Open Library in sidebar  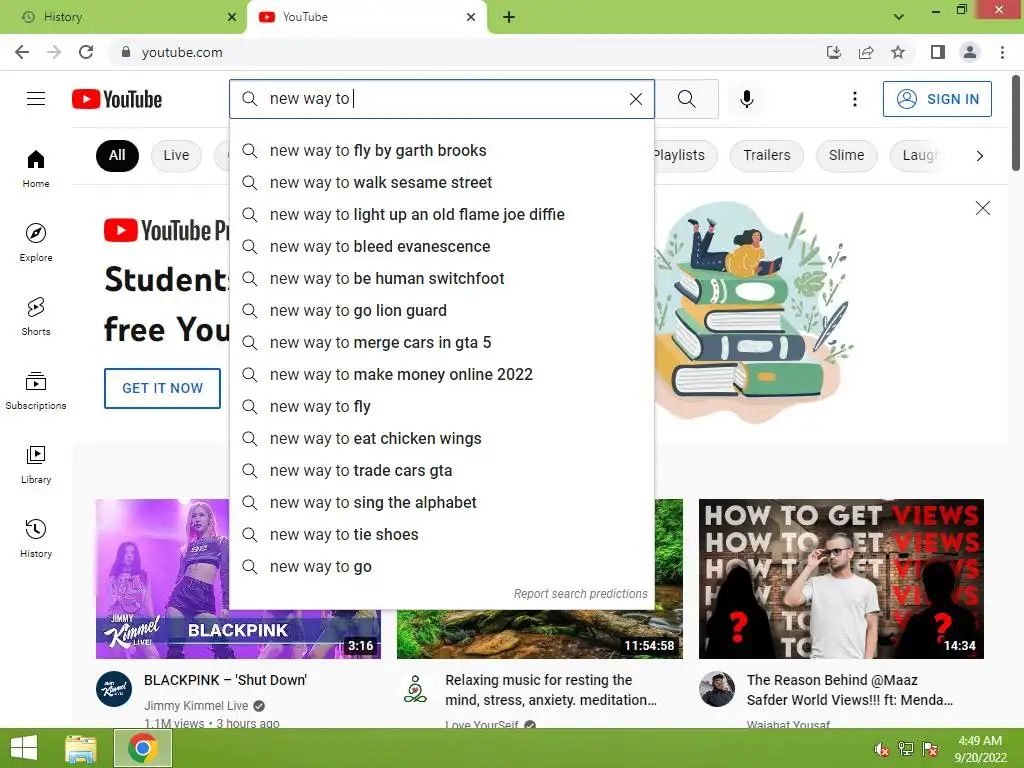(x=36, y=464)
